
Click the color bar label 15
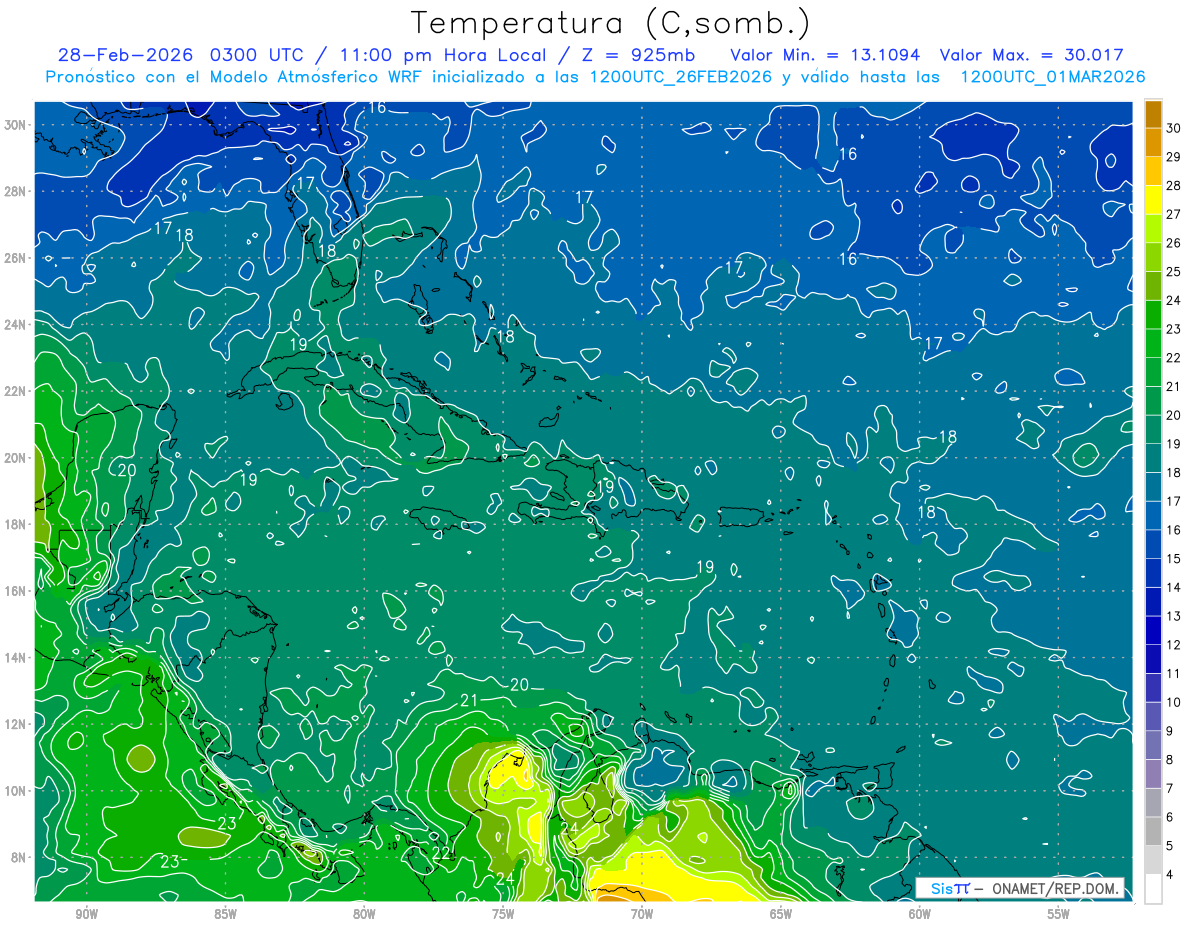(1174, 558)
